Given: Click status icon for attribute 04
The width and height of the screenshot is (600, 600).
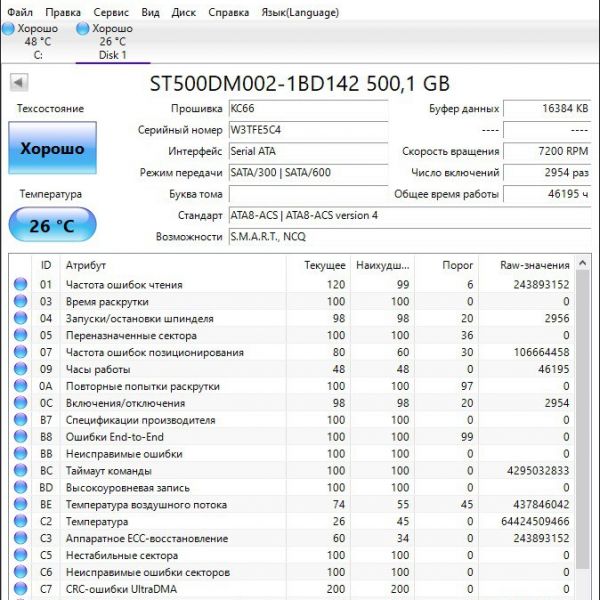Looking at the screenshot, I should tap(20, 318).
